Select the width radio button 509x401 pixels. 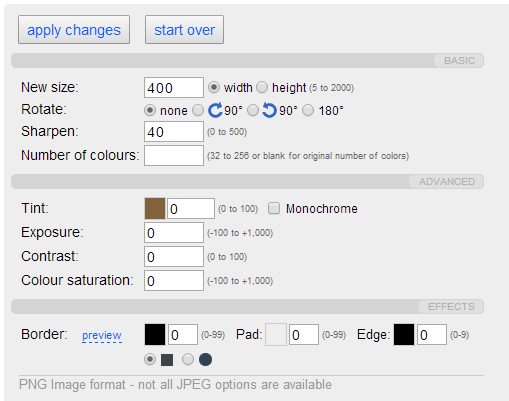(214, 88)
